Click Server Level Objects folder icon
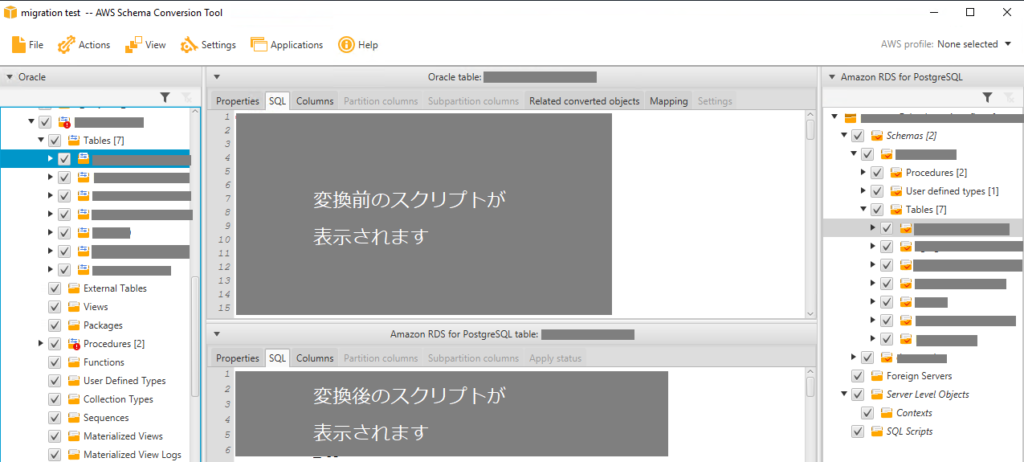Image resolution: width=1024 pixels, height=462 pixels. point(876,394)
